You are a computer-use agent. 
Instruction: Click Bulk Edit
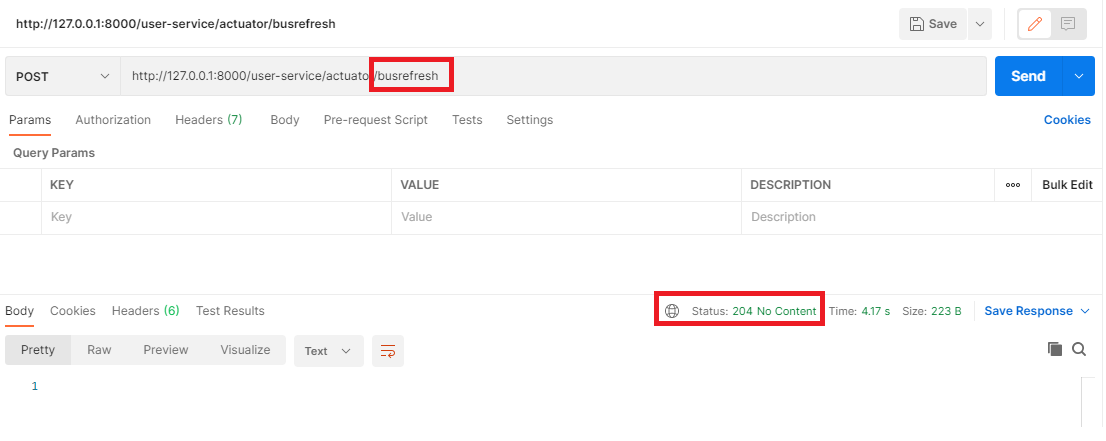(1067, 185)
